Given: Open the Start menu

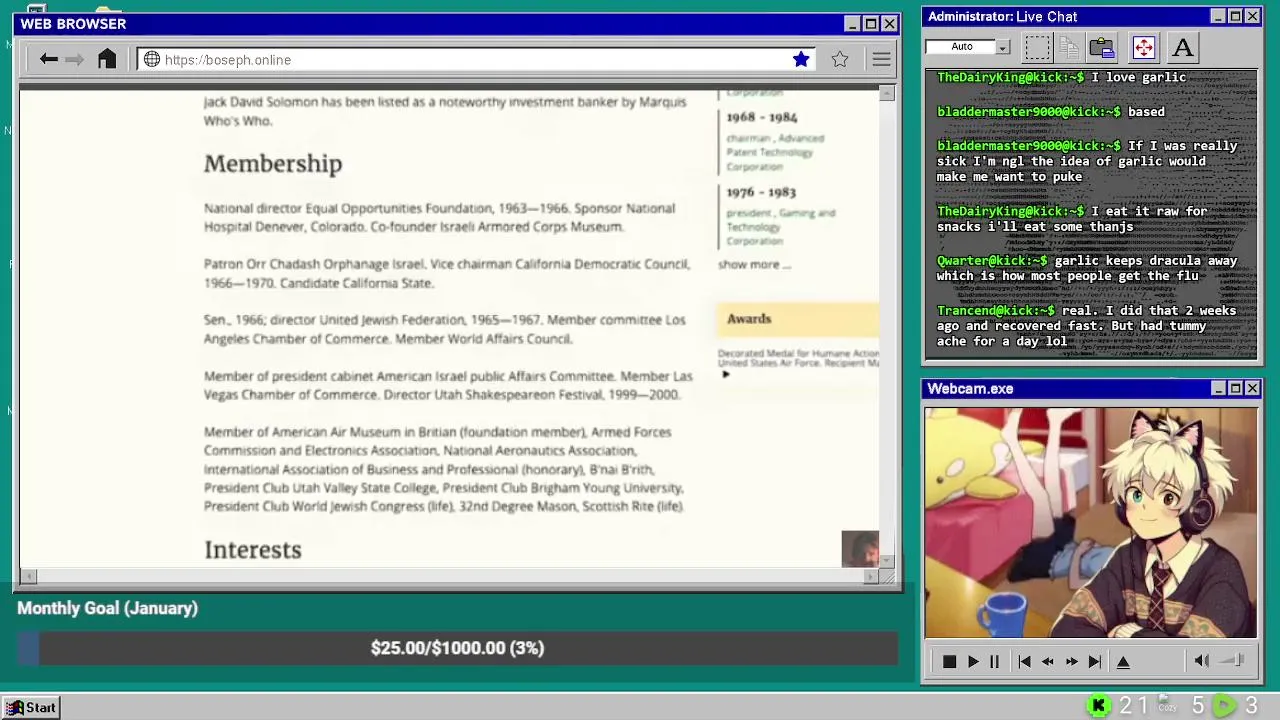Looking at the screenshot, I should coord(30,707).
